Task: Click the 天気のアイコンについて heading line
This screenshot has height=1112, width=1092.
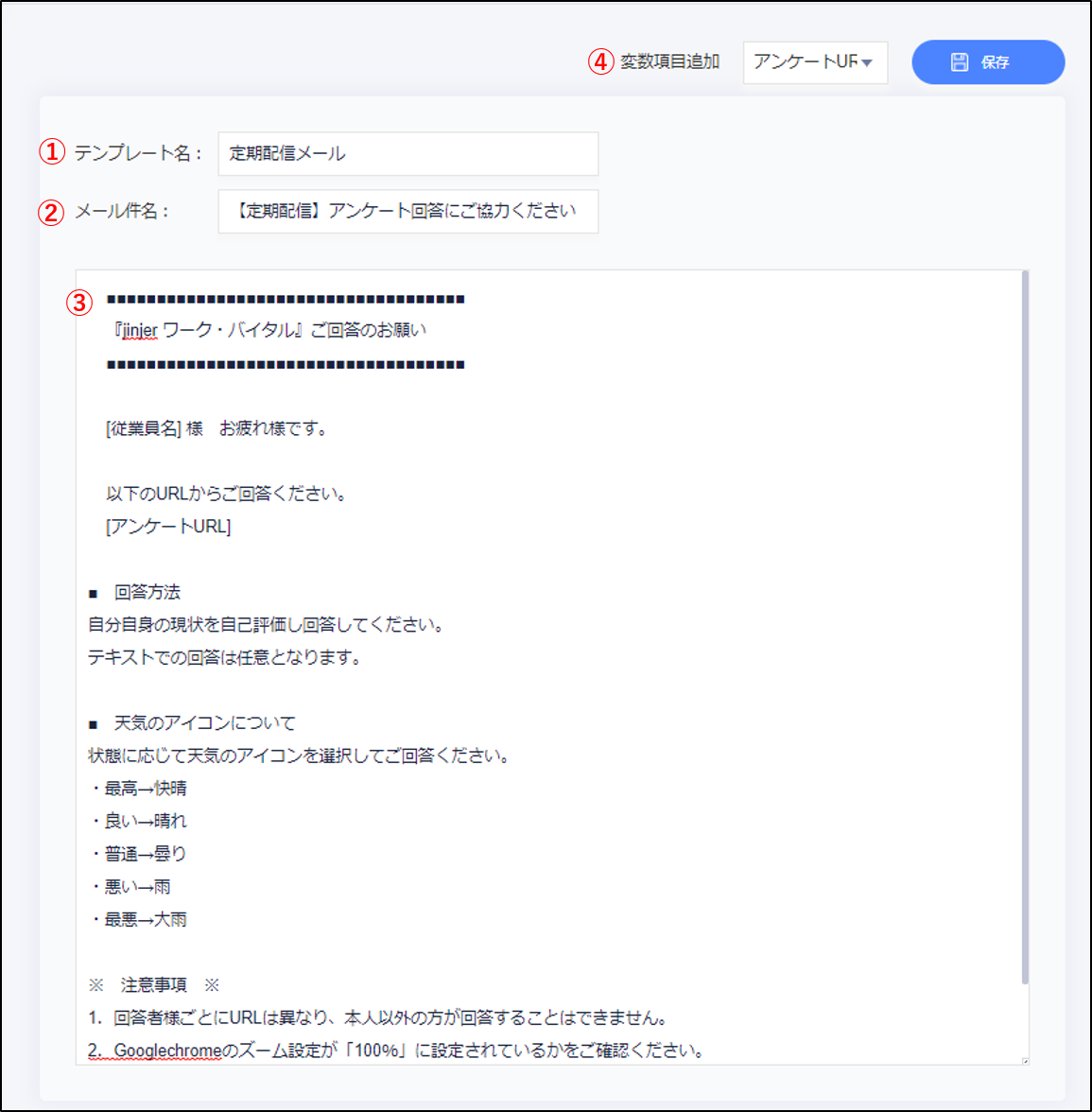Action: [x=204, y=723]
